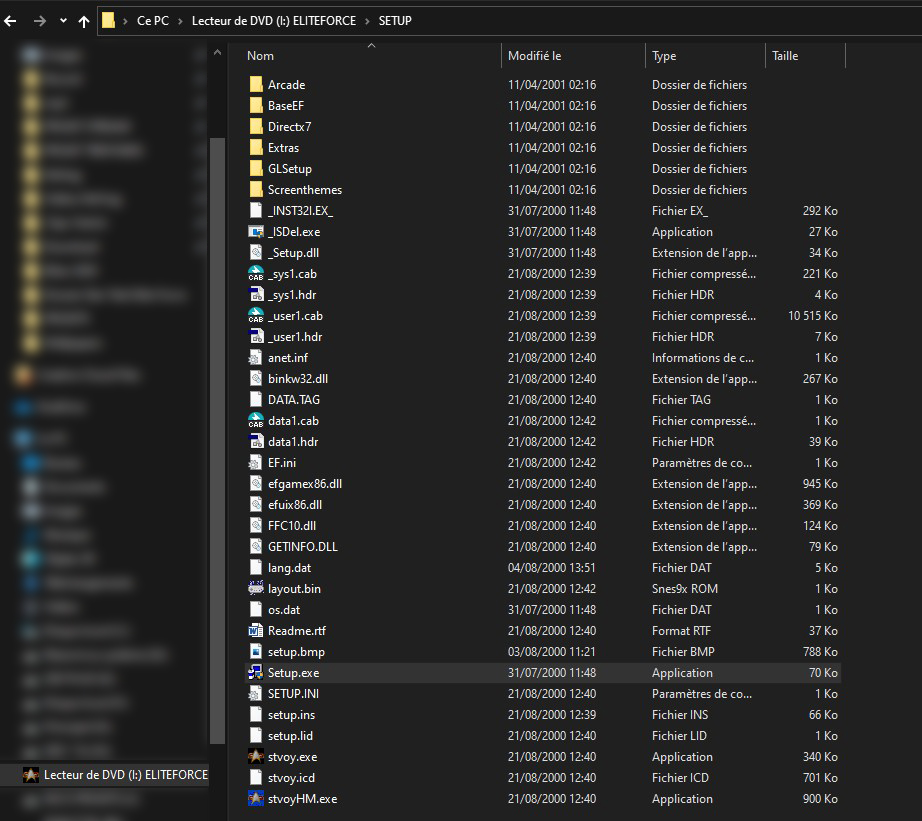Viewport: 922px width, 821px height.
Task: Sort files by the Nom column header
Action: click(x=261, y=56)
